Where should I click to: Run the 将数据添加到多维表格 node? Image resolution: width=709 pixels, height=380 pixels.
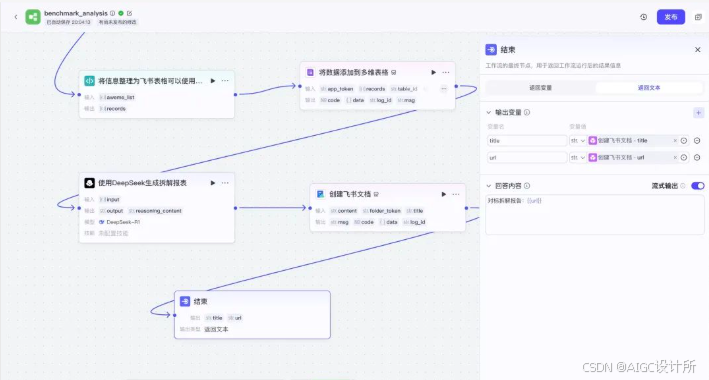pos(433,72)
